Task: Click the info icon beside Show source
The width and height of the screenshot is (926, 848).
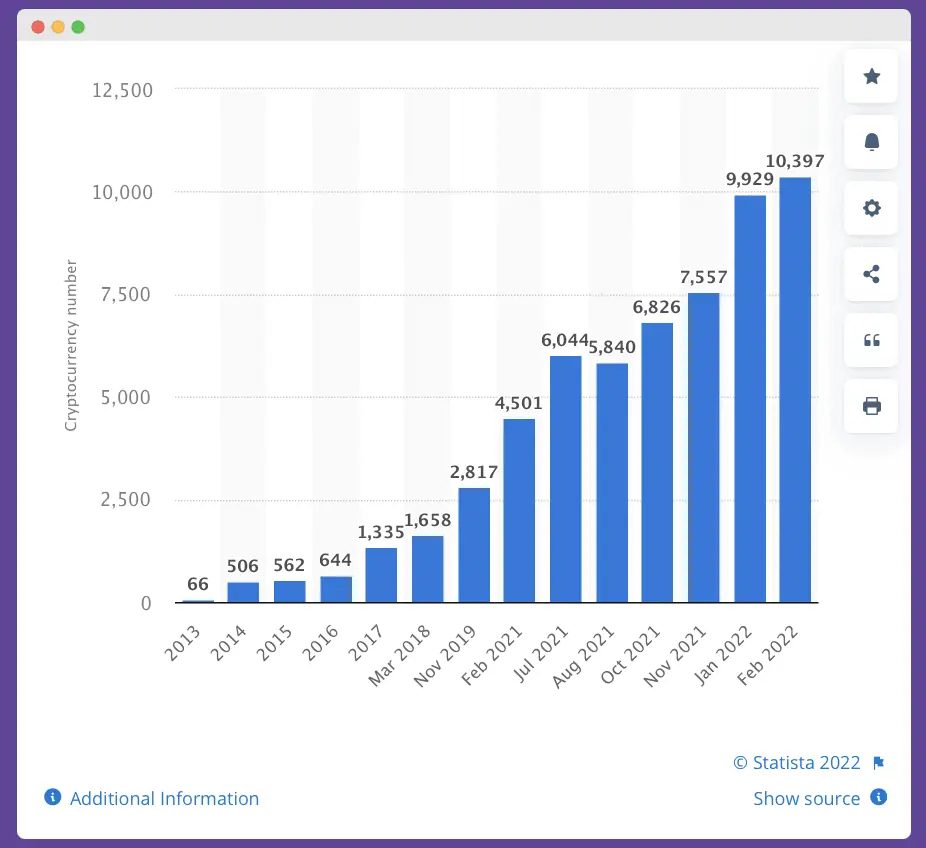Action: [x=878, y=798]
